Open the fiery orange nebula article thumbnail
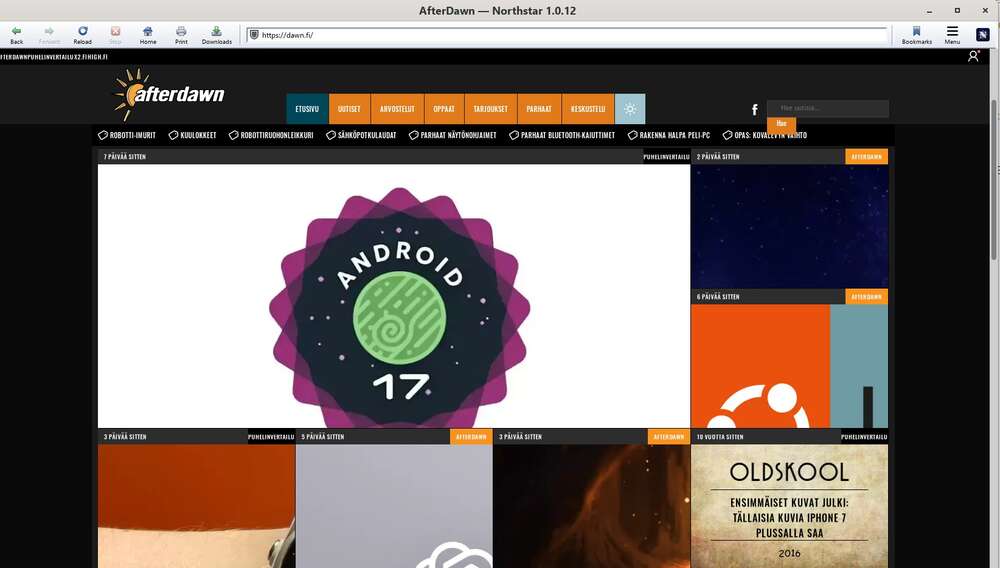 (591, 506)
